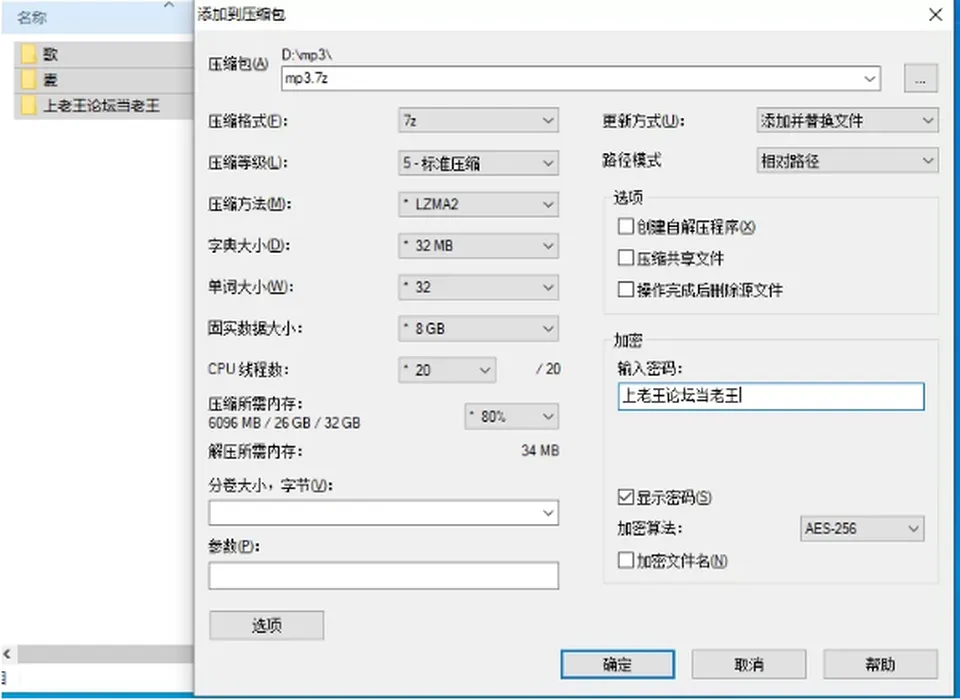This screenshot has width=960, height=700.
Task: Tick the 压缩共享文件 checkbox
Action: (x=626, y=258)
